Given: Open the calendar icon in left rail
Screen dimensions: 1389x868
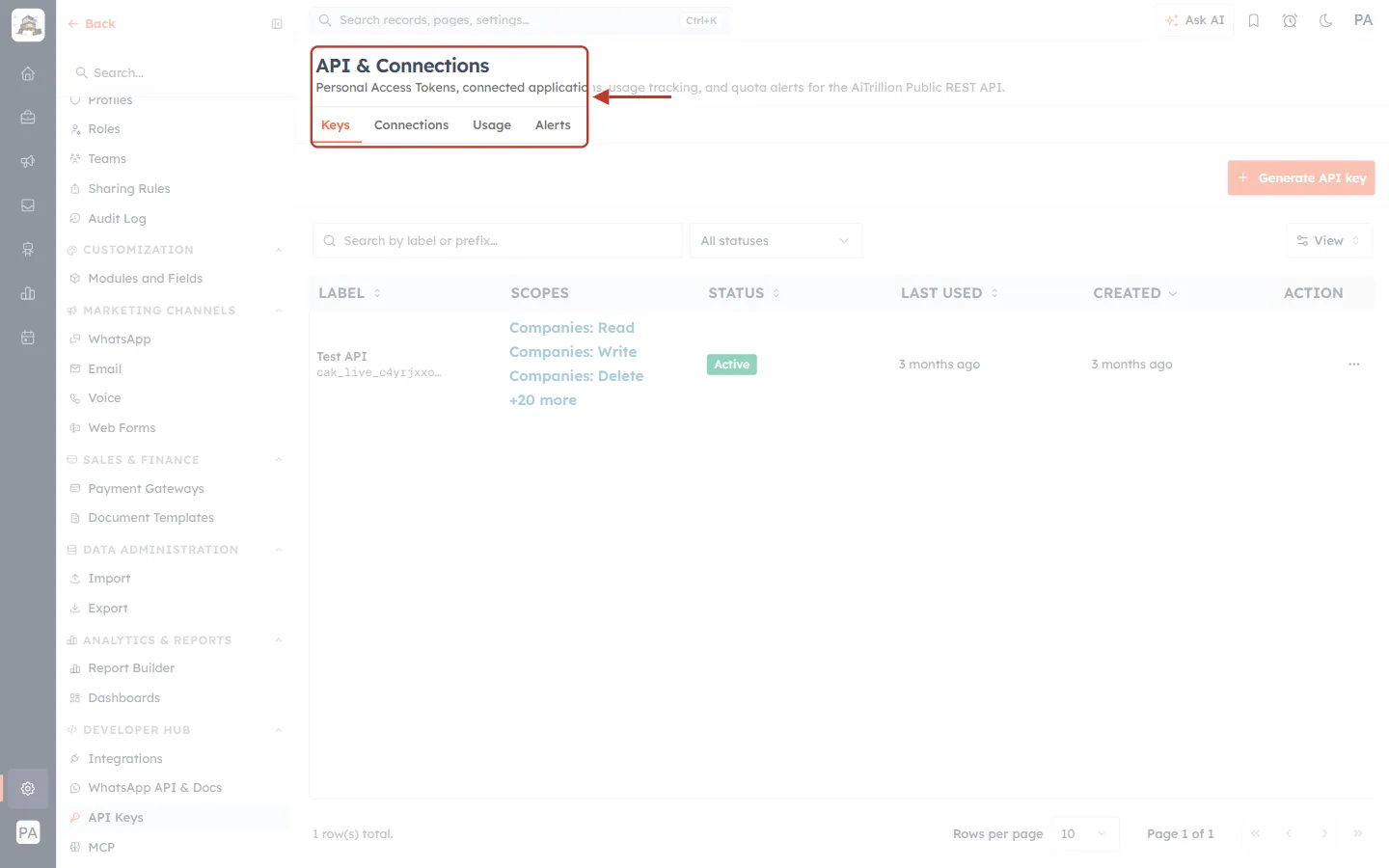Looking at the screenshot, I should point(28,338).
